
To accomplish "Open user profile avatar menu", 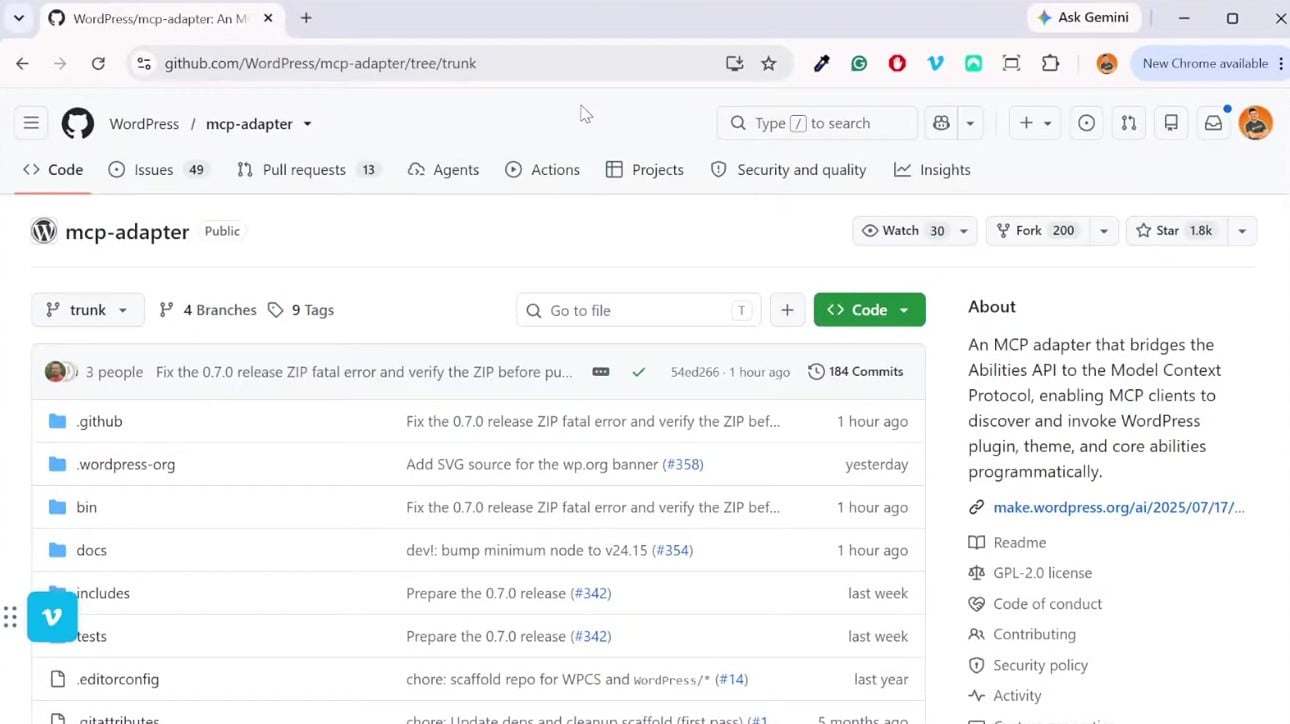I will coord(1255,123).
